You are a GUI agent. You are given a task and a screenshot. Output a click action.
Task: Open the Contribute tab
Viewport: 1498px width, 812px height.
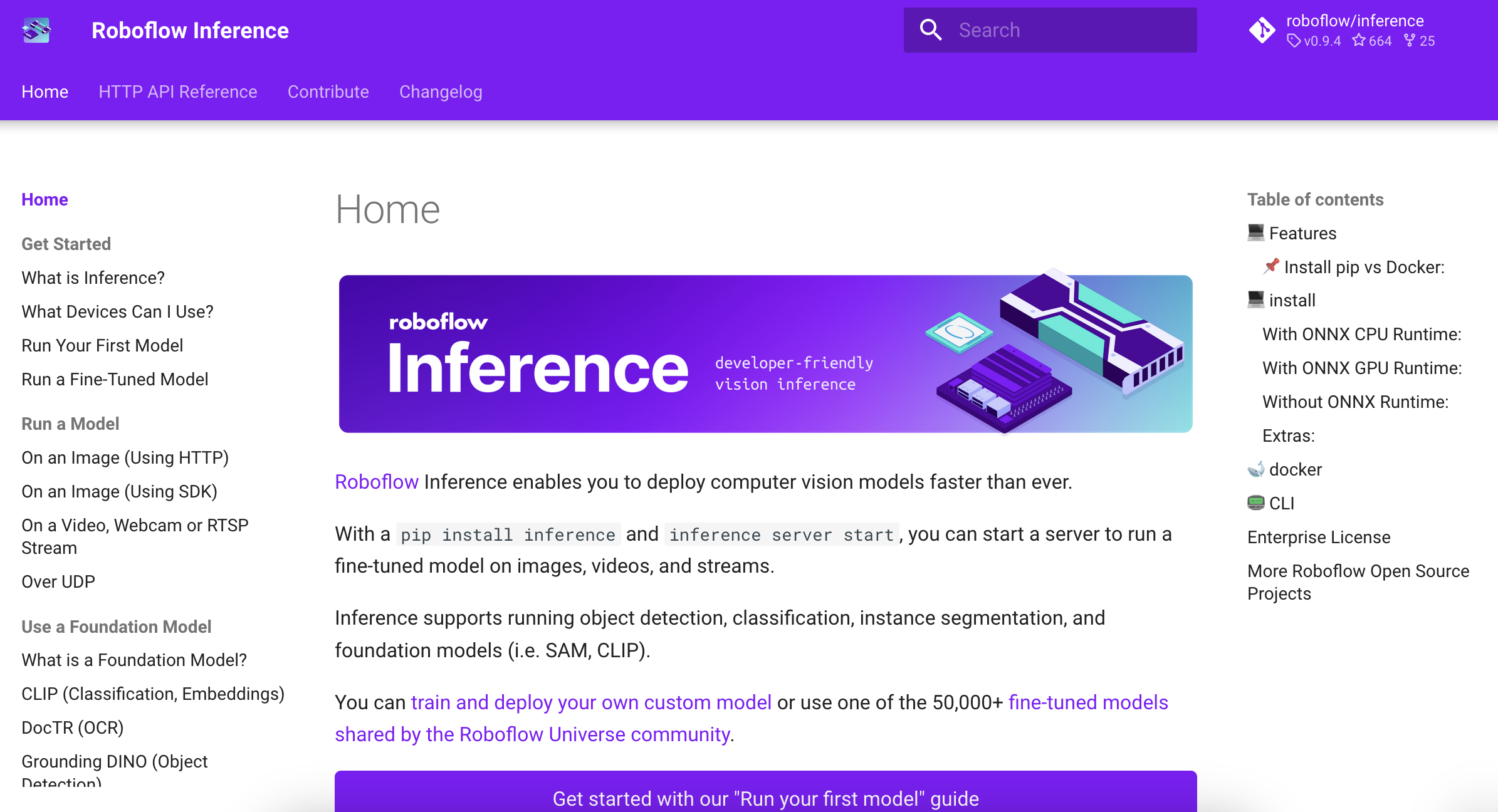click(x=328, y=91)
